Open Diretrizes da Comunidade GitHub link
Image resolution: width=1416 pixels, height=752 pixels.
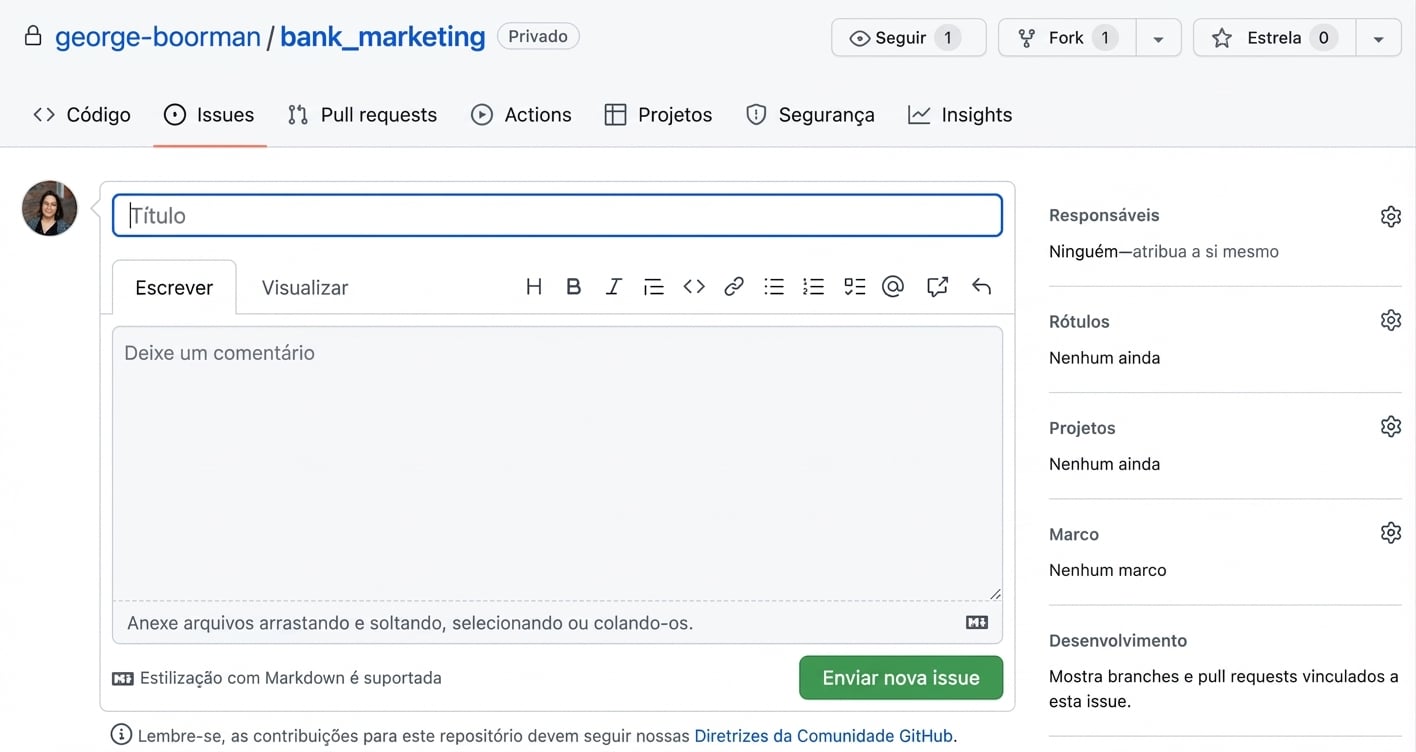tap(824, 736)
